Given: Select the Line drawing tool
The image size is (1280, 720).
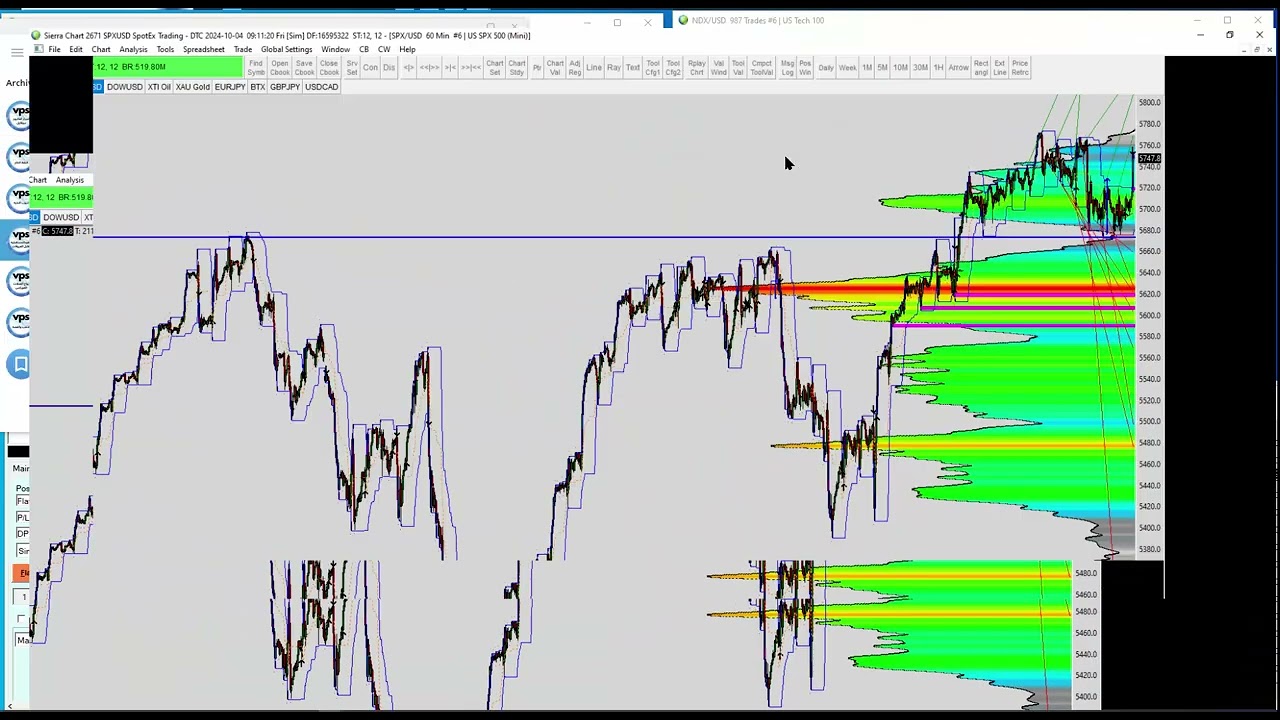Looking at the screenshot, I should (x=594, y=67).
